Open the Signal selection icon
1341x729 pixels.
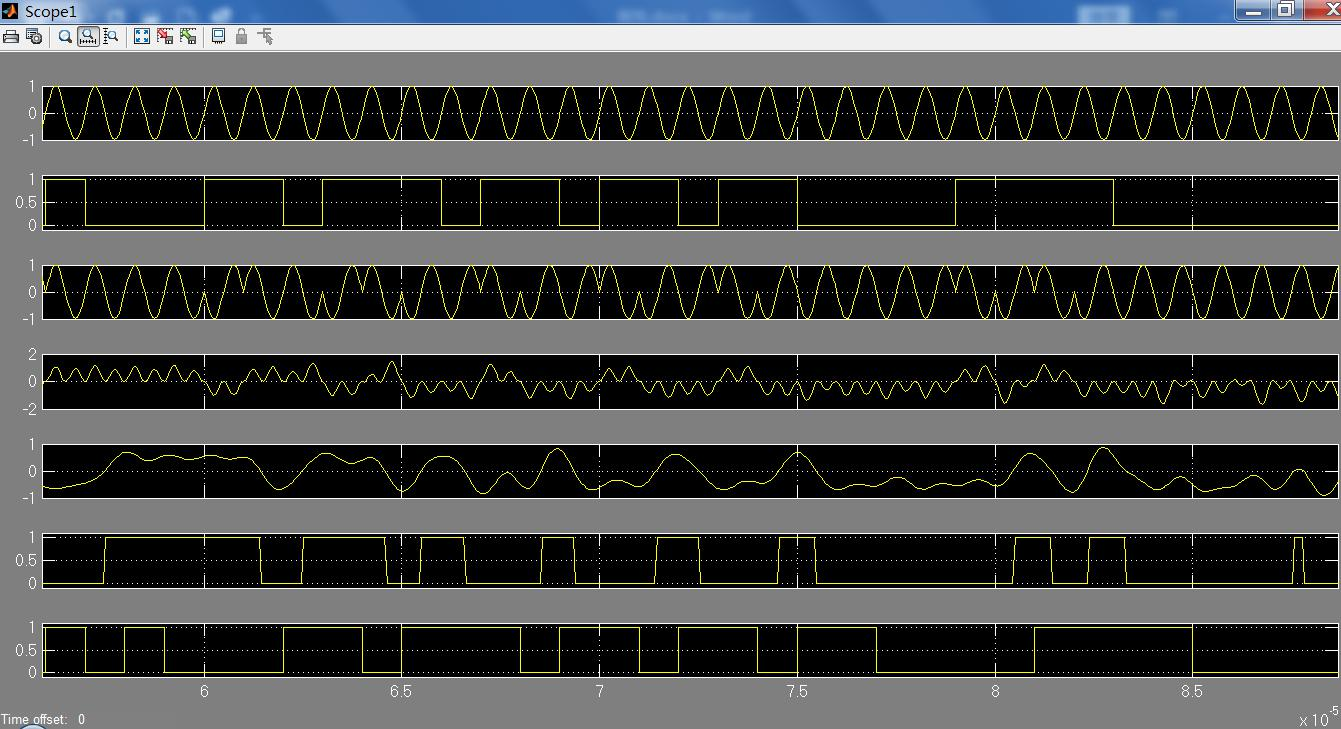click(265, 36)
